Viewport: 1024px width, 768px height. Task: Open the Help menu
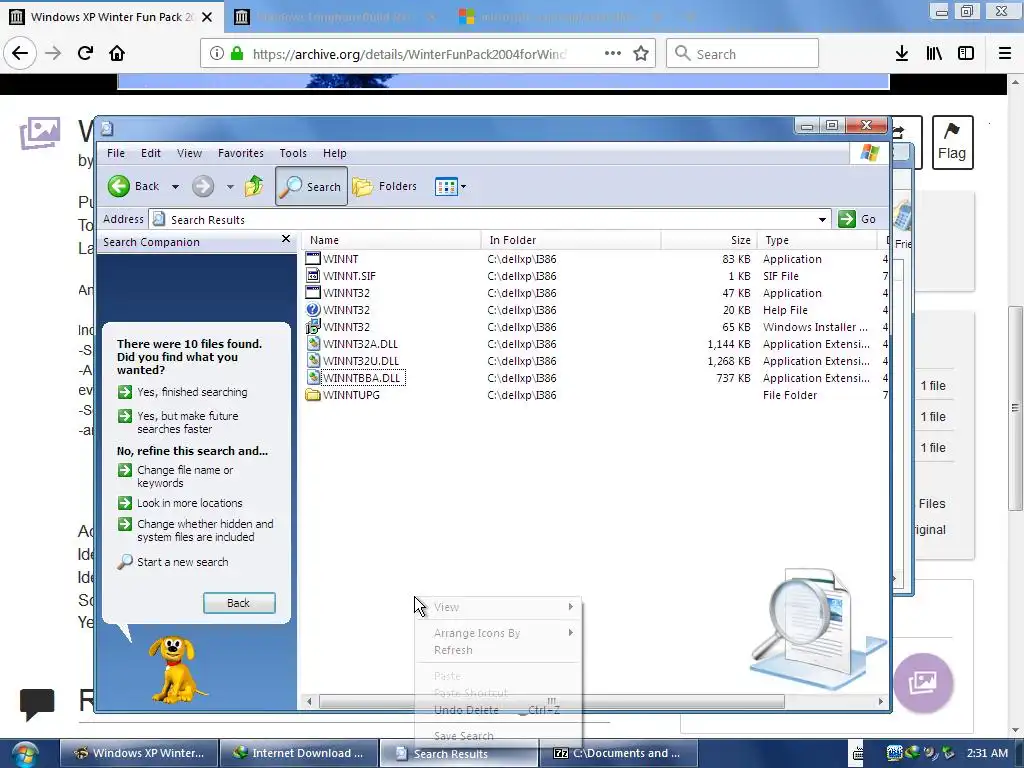334,153
